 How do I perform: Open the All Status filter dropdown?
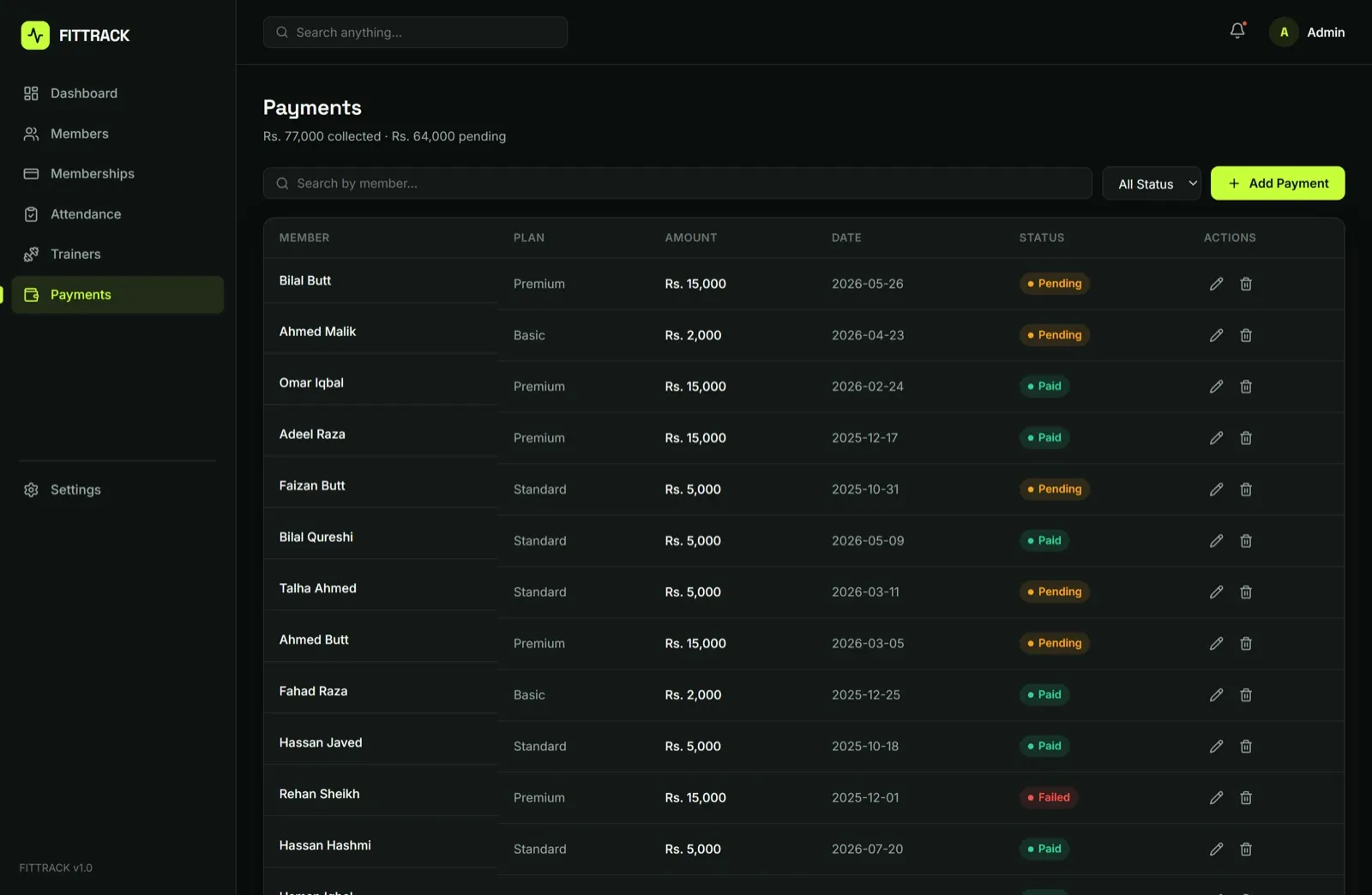tap(1152, 183)
